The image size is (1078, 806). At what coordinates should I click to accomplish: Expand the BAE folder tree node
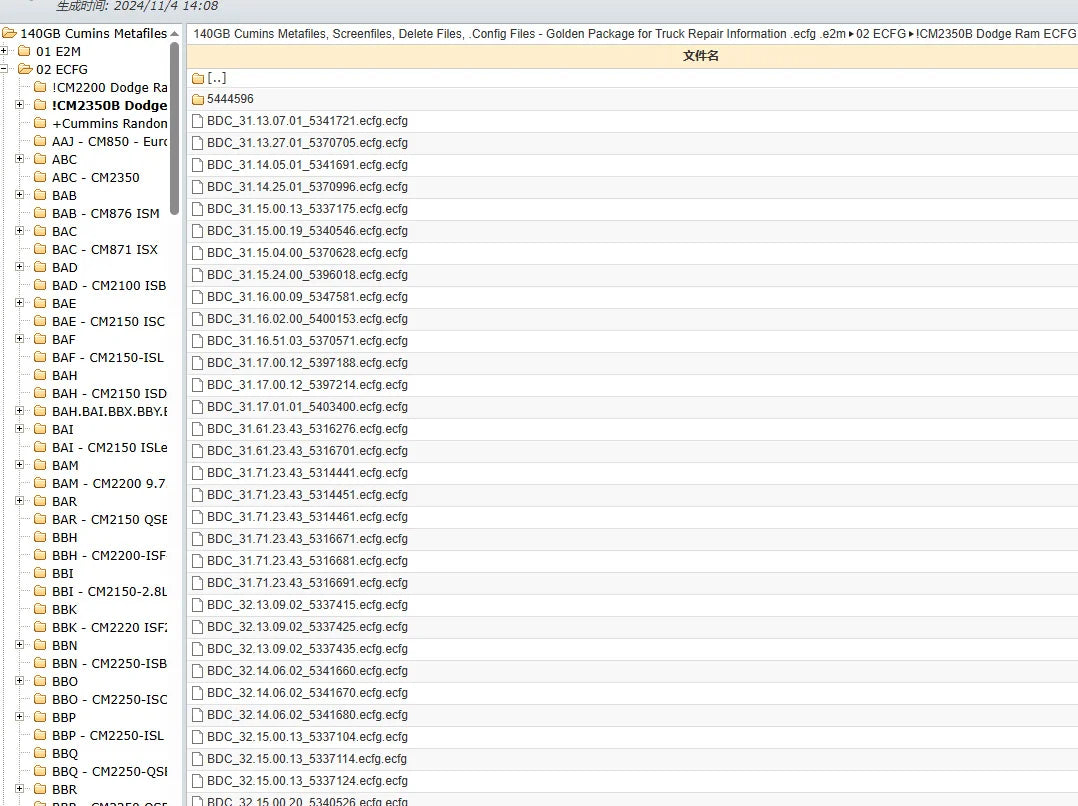click(20, 303)
